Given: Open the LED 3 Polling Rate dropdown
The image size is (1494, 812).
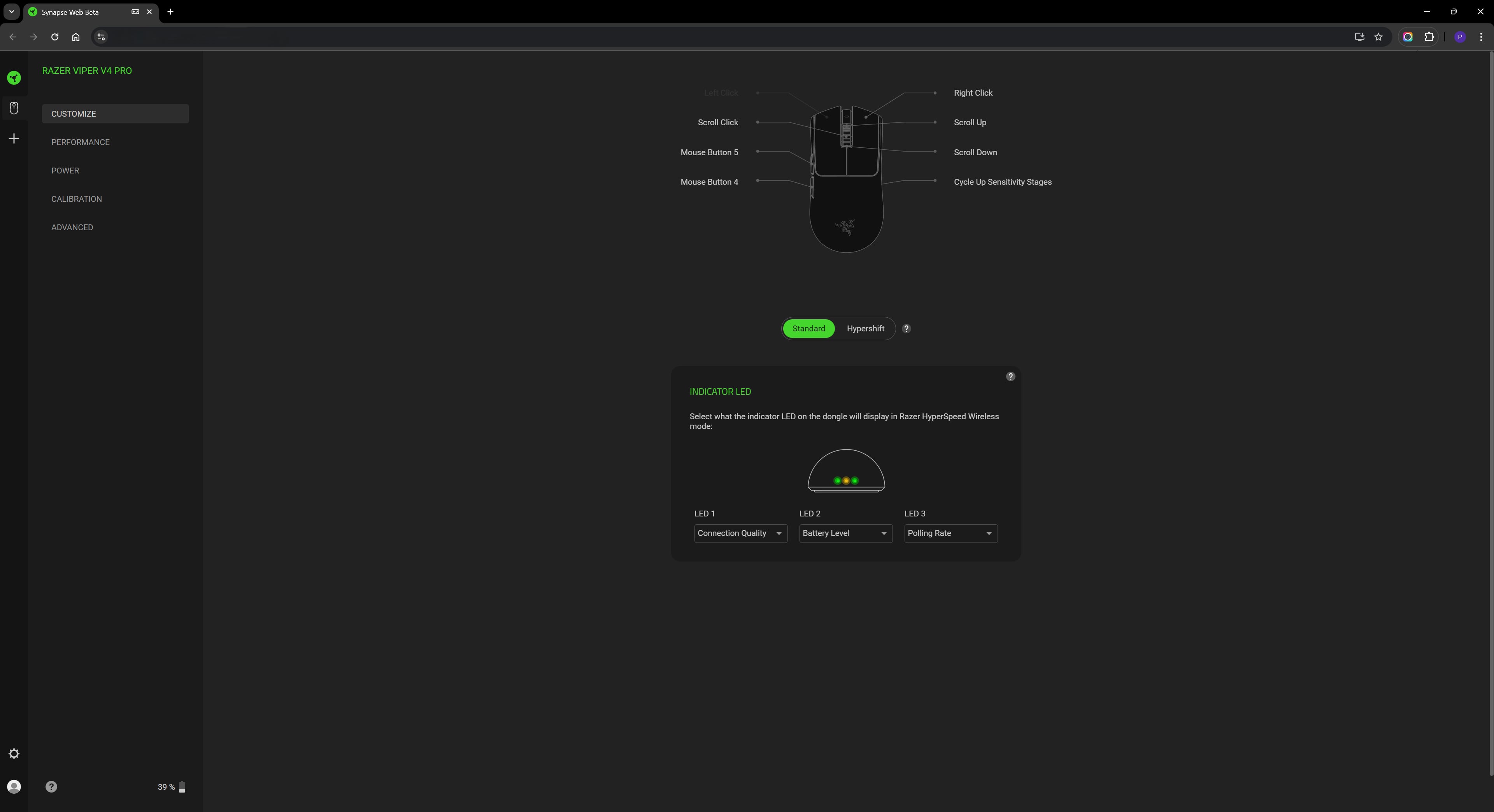Looking at the screenshot, I should click(950, 533).
